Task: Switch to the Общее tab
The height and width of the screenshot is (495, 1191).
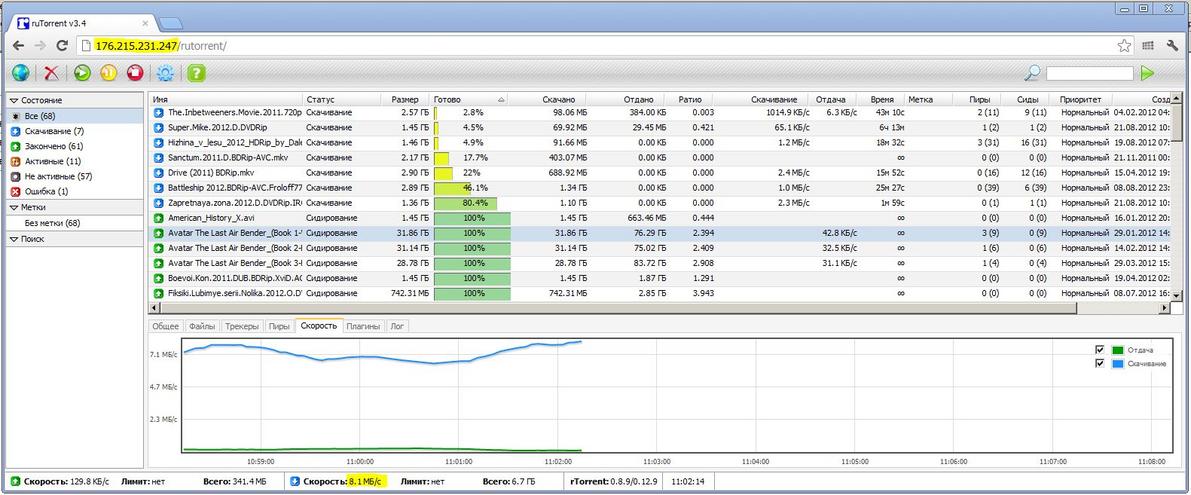Action: (166, 326)
